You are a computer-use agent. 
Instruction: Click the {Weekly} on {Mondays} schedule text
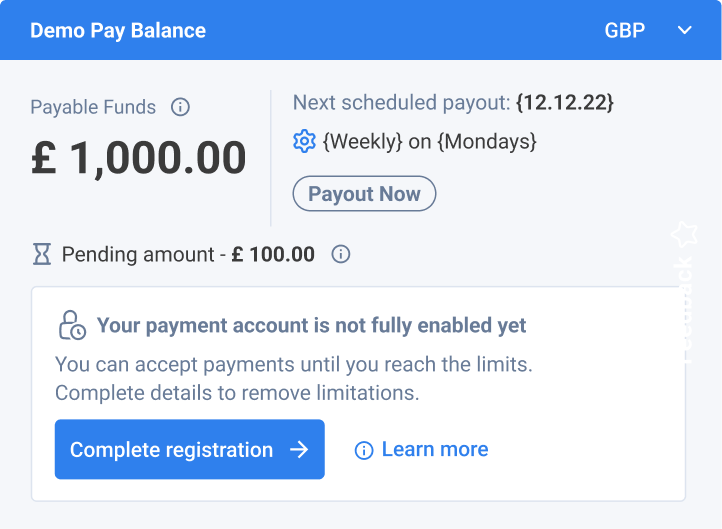tap(430, 142)
